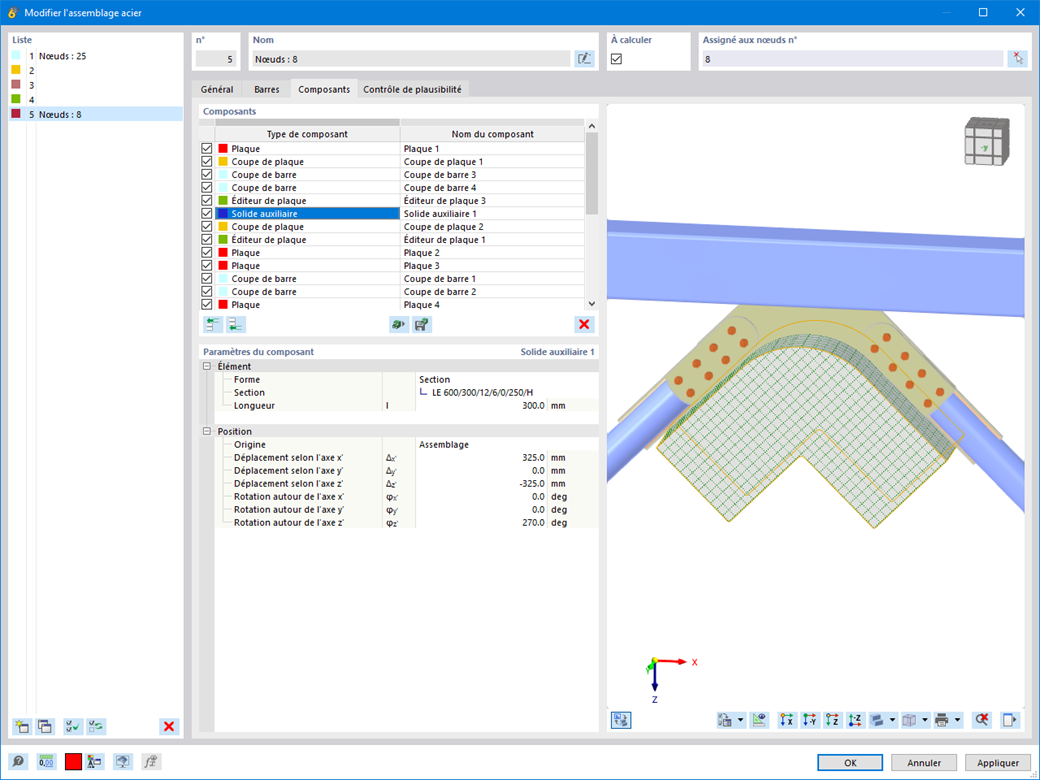
Task: Toggle checkbox for Plaque 4 row
Action: tap(207, 304)
